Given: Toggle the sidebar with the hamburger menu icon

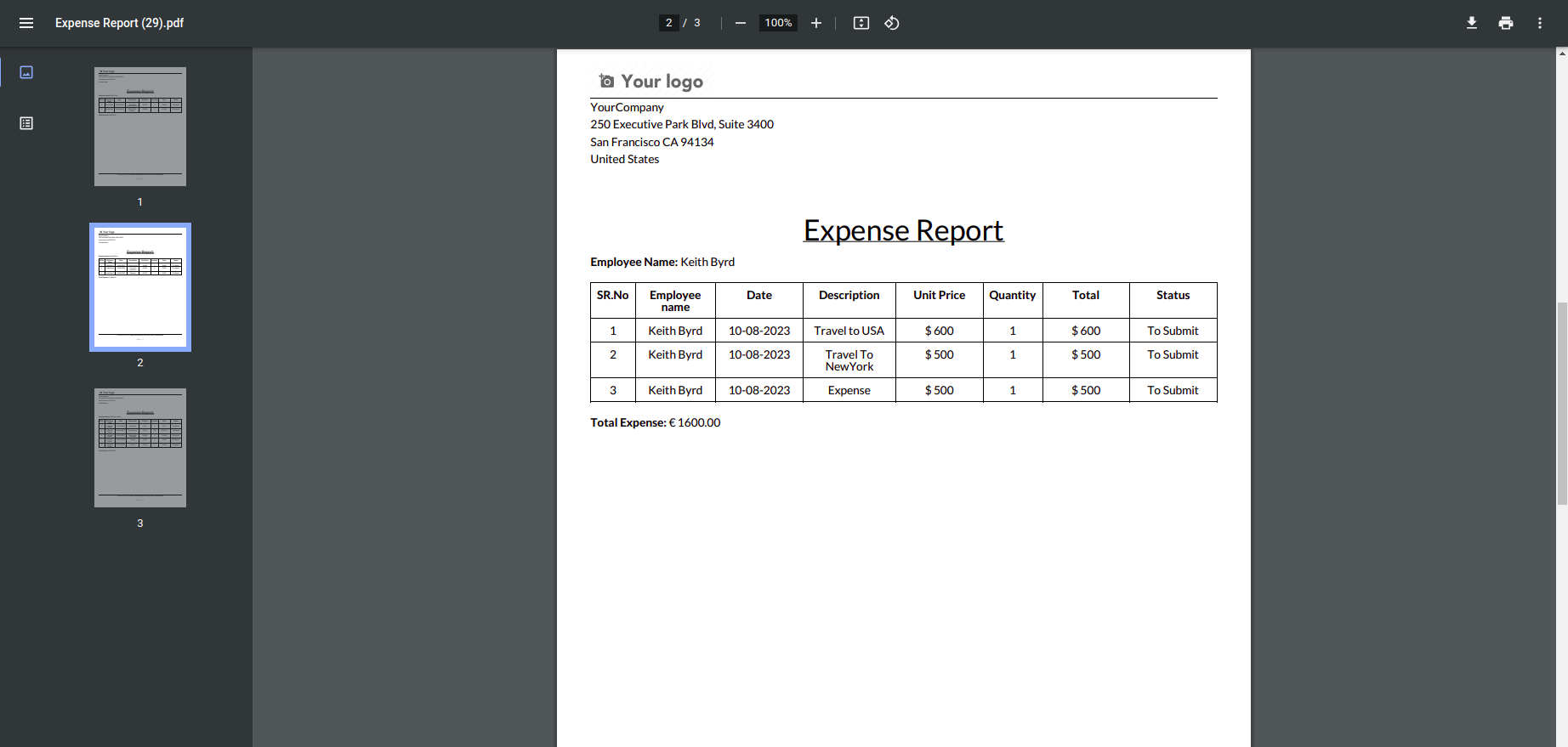Looking at the screenshot, I should (26, 23).
